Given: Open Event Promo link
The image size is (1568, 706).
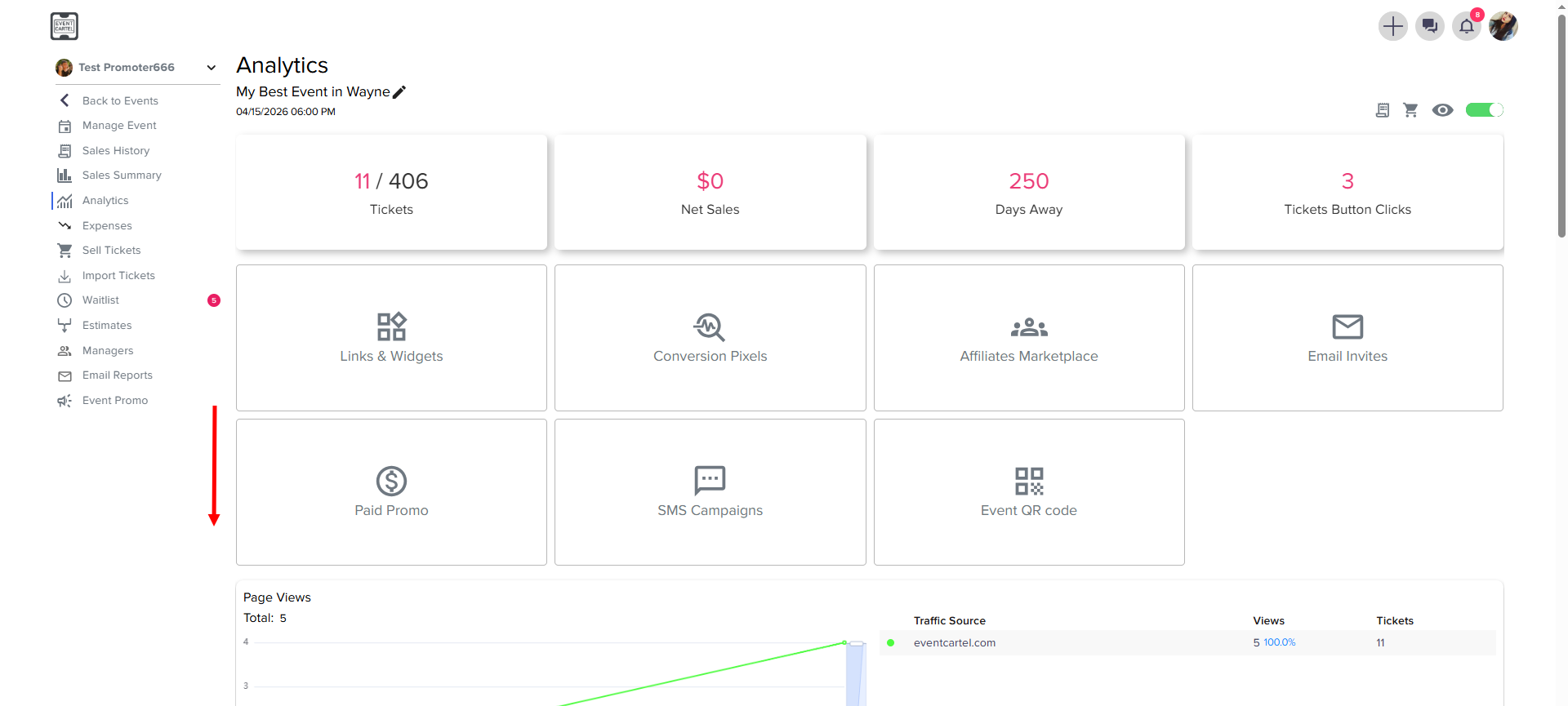Looking at the screenshot, I should tap(115, 401).
